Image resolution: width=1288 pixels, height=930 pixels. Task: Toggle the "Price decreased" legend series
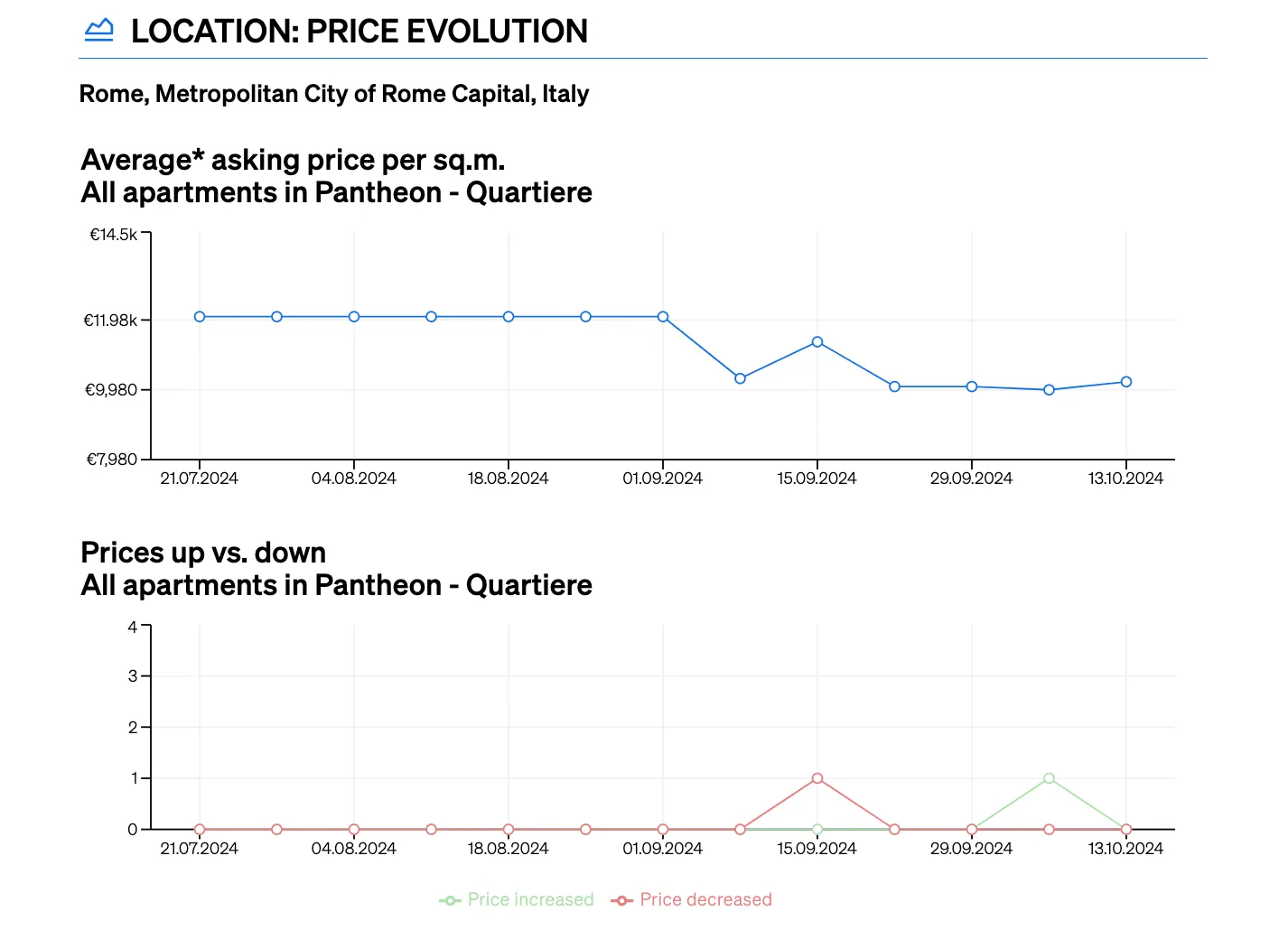(x=691, y=899)
